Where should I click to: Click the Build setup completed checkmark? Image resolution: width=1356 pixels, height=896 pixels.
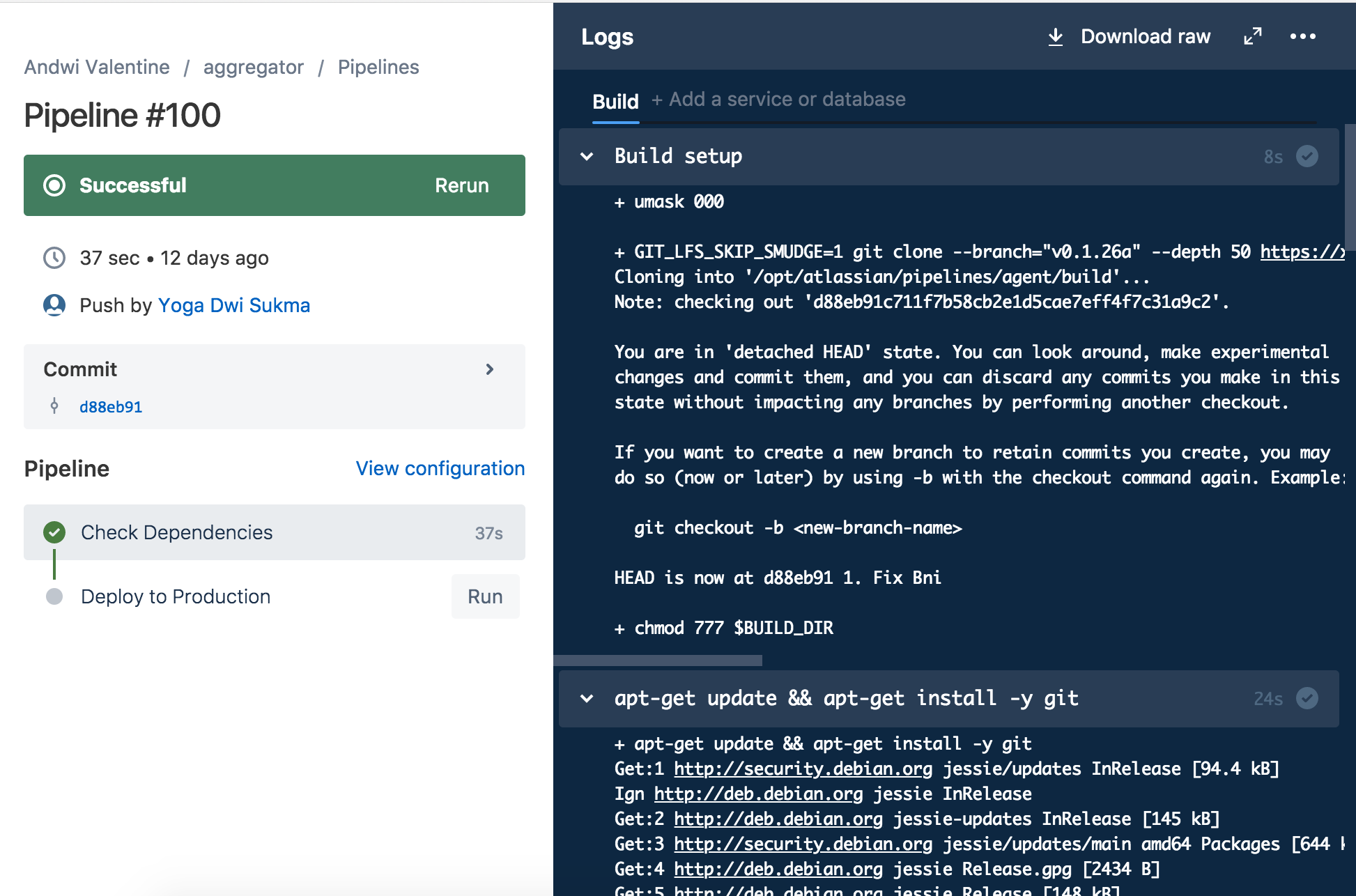click(1307, 156)
